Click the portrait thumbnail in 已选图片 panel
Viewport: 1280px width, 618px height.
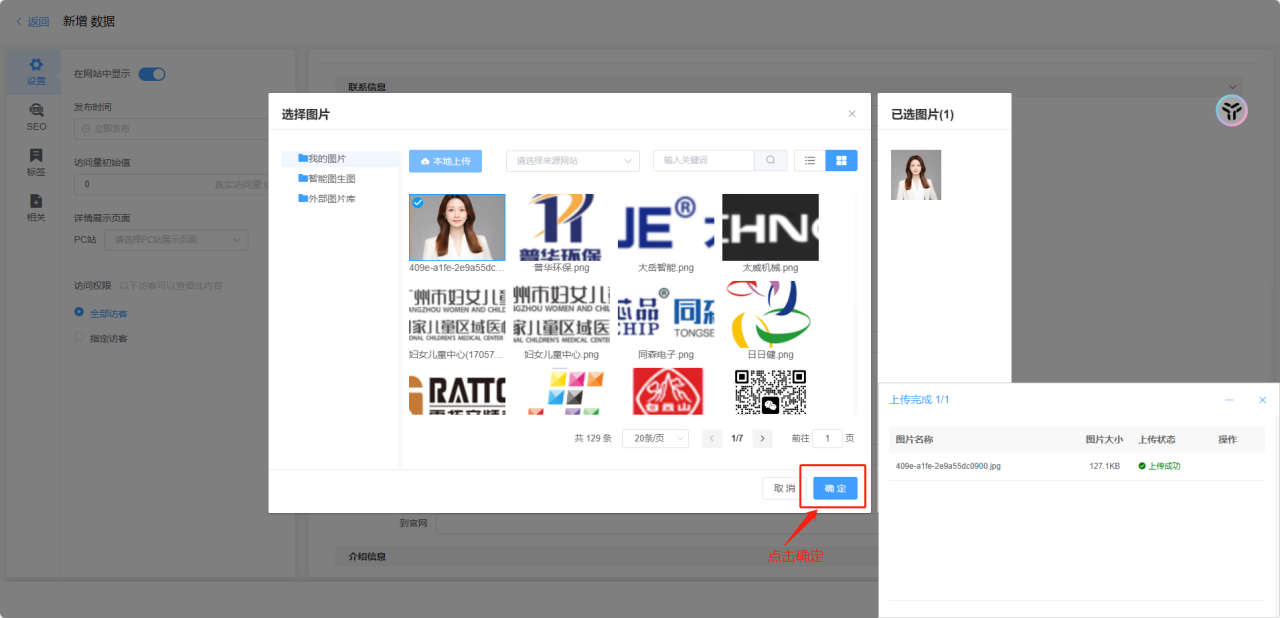[916, 175]
